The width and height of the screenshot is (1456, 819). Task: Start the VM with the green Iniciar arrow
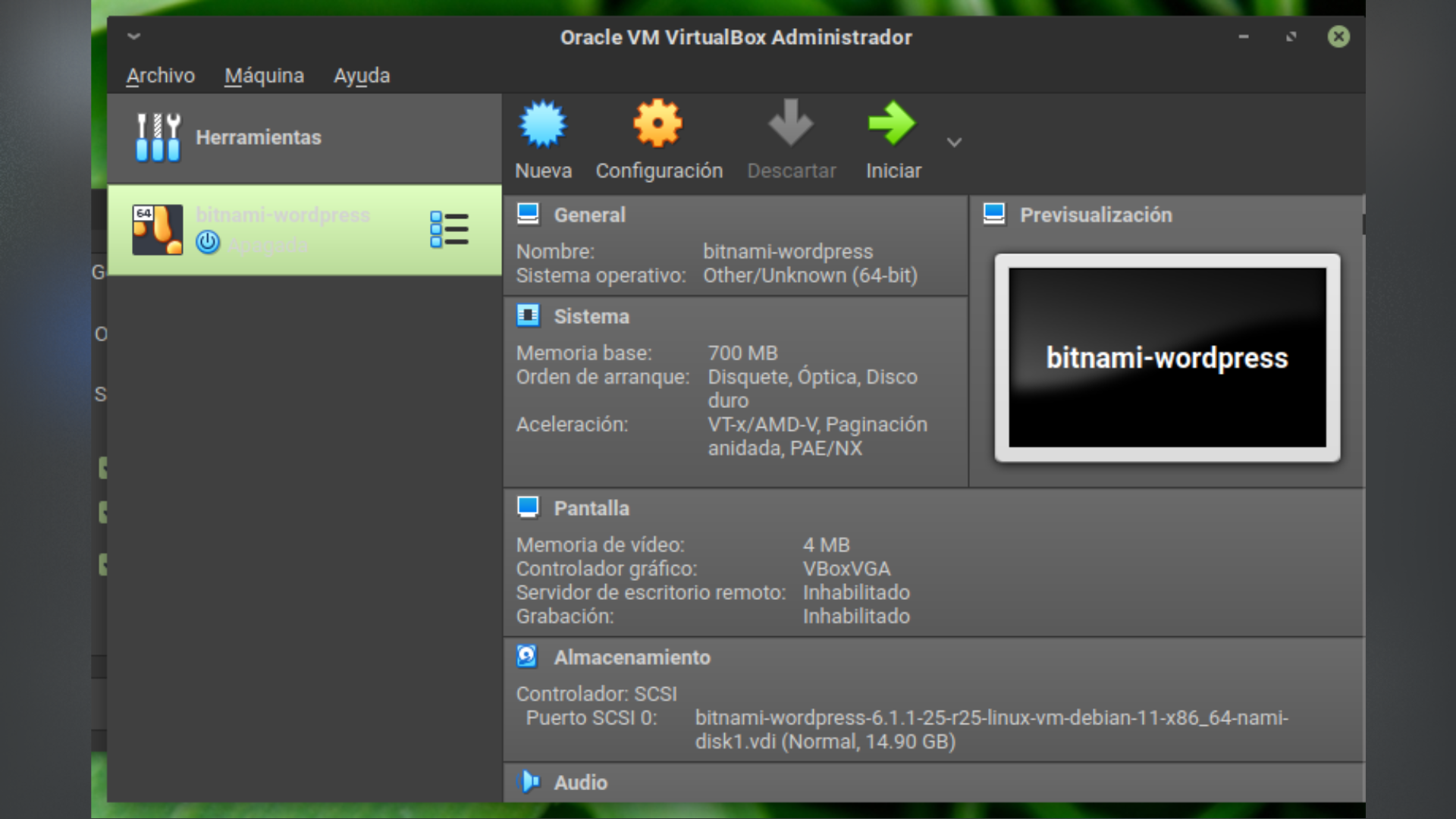[x=893, y=123]
